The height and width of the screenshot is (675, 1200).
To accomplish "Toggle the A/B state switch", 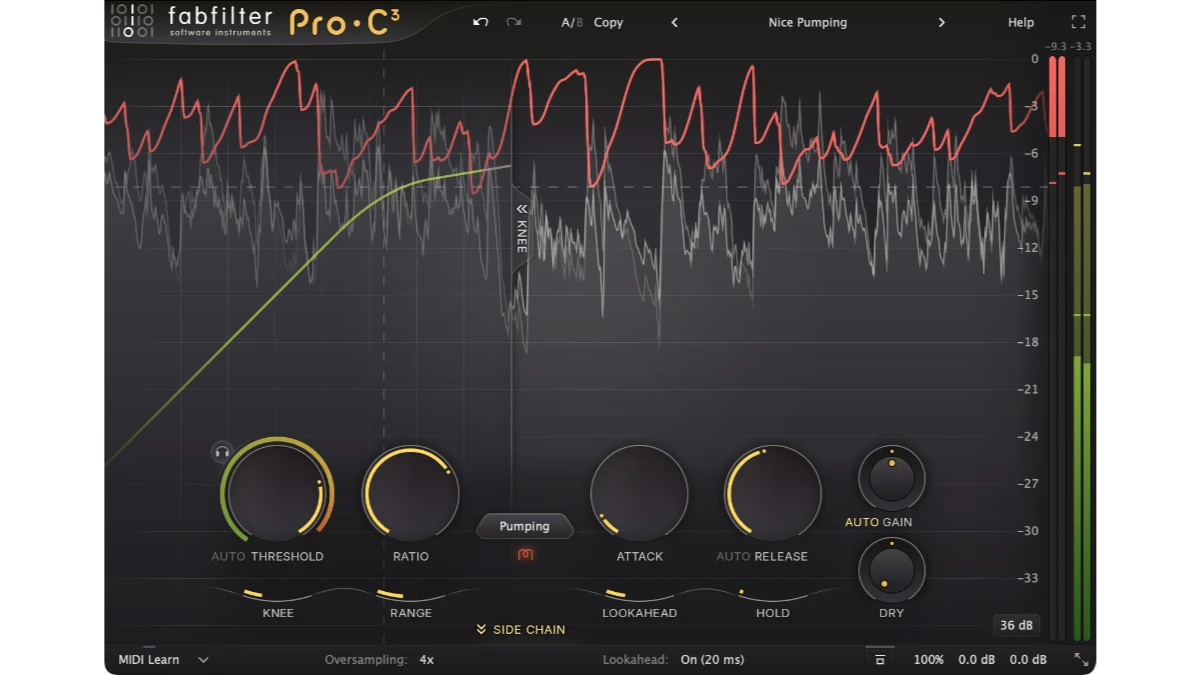I will pyautogui.click(x=572, y=22).
